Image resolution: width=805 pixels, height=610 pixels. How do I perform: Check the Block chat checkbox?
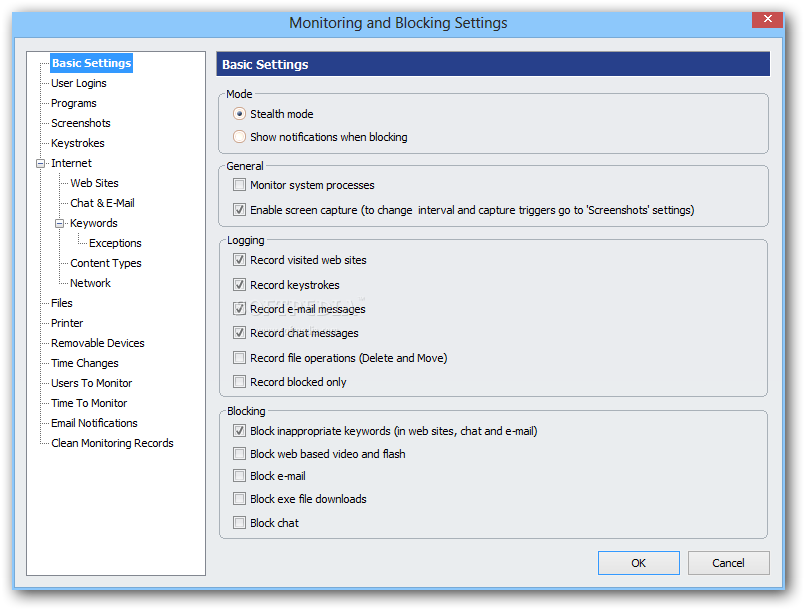pyautogui.click(x=239, y=523)
